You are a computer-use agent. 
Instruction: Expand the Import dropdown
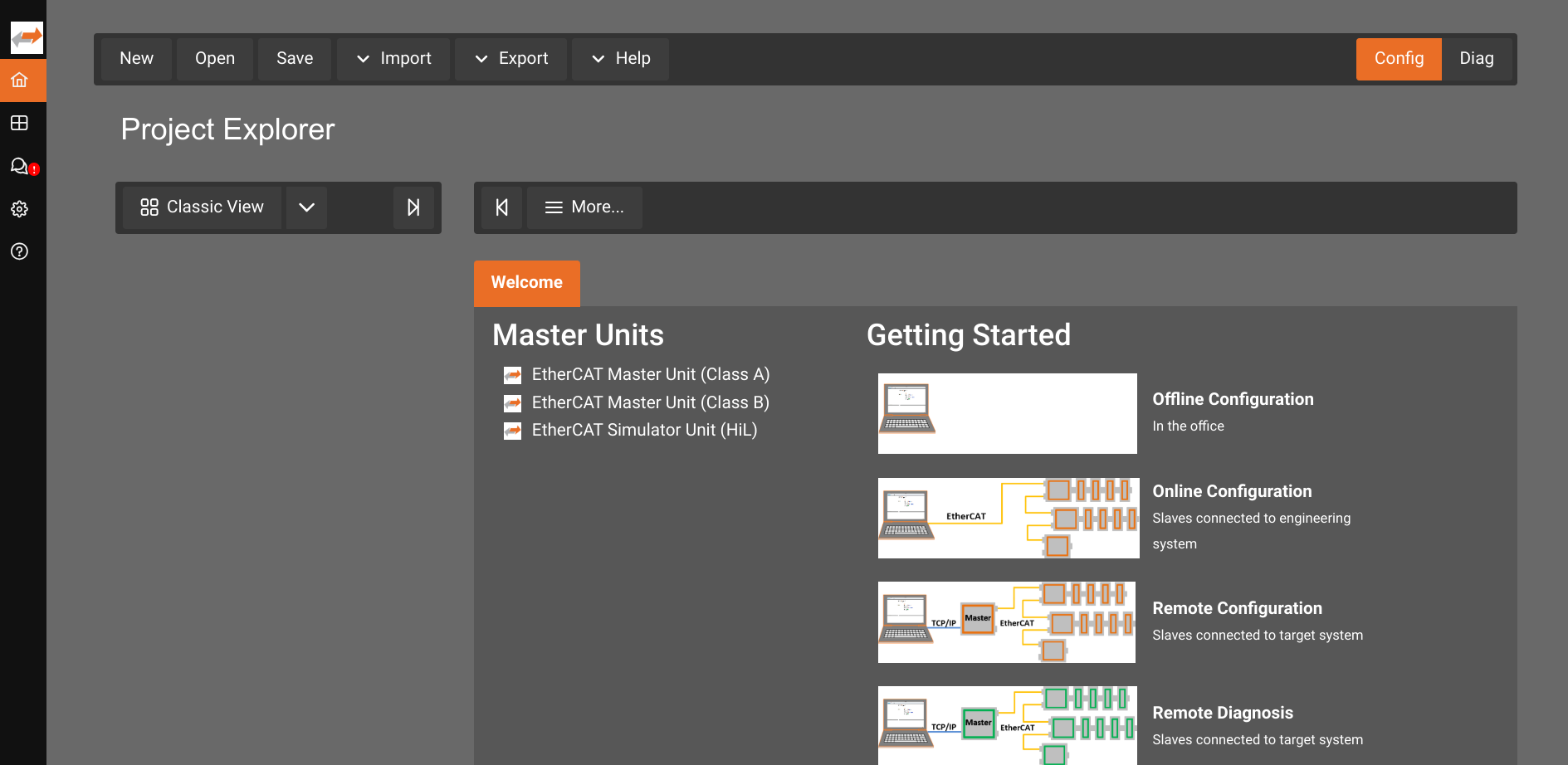coord(393,59)
